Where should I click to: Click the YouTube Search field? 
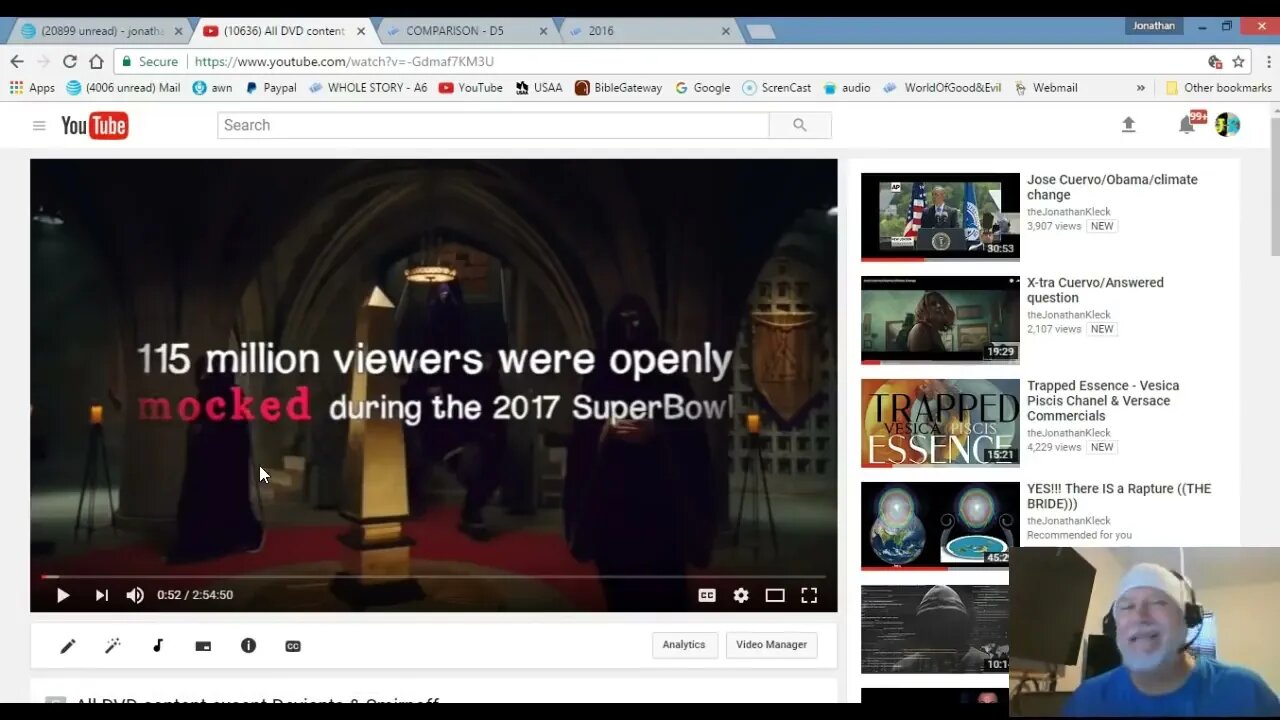(x=493, y=125)
